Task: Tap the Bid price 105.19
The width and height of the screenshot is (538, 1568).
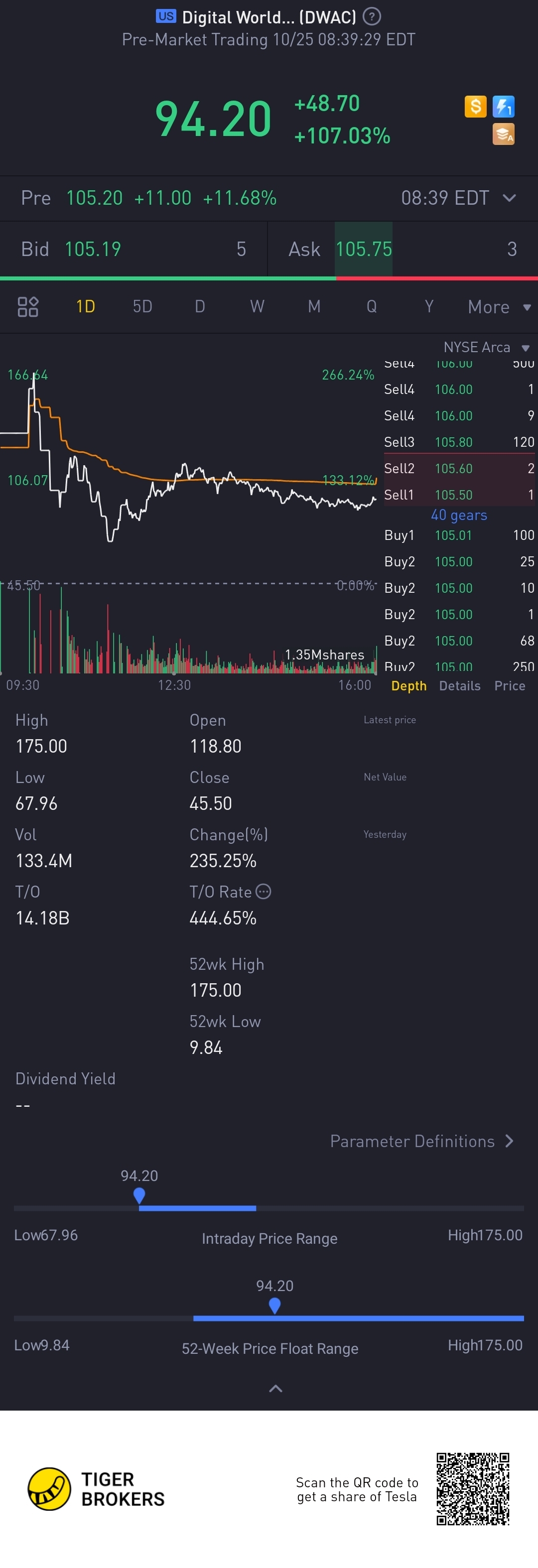Action: [93, 249]
